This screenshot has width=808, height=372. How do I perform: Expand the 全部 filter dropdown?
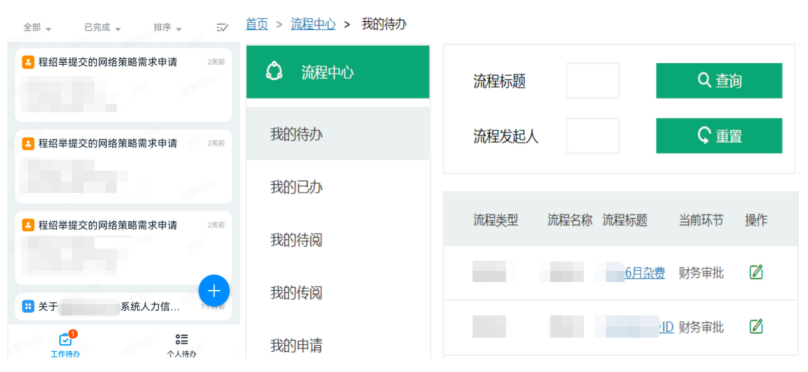tap(37, 28)
